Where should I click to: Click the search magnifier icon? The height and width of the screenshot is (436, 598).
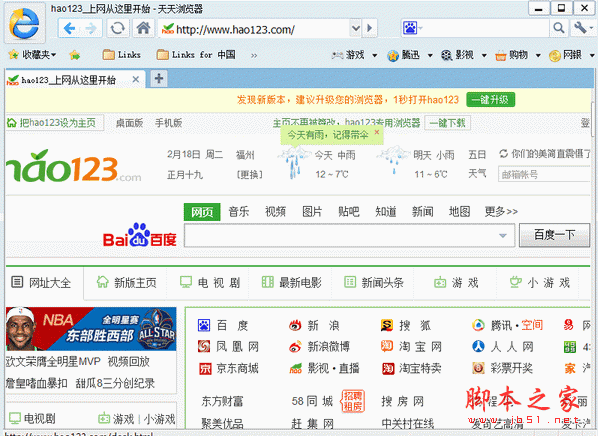click(559, 28)
